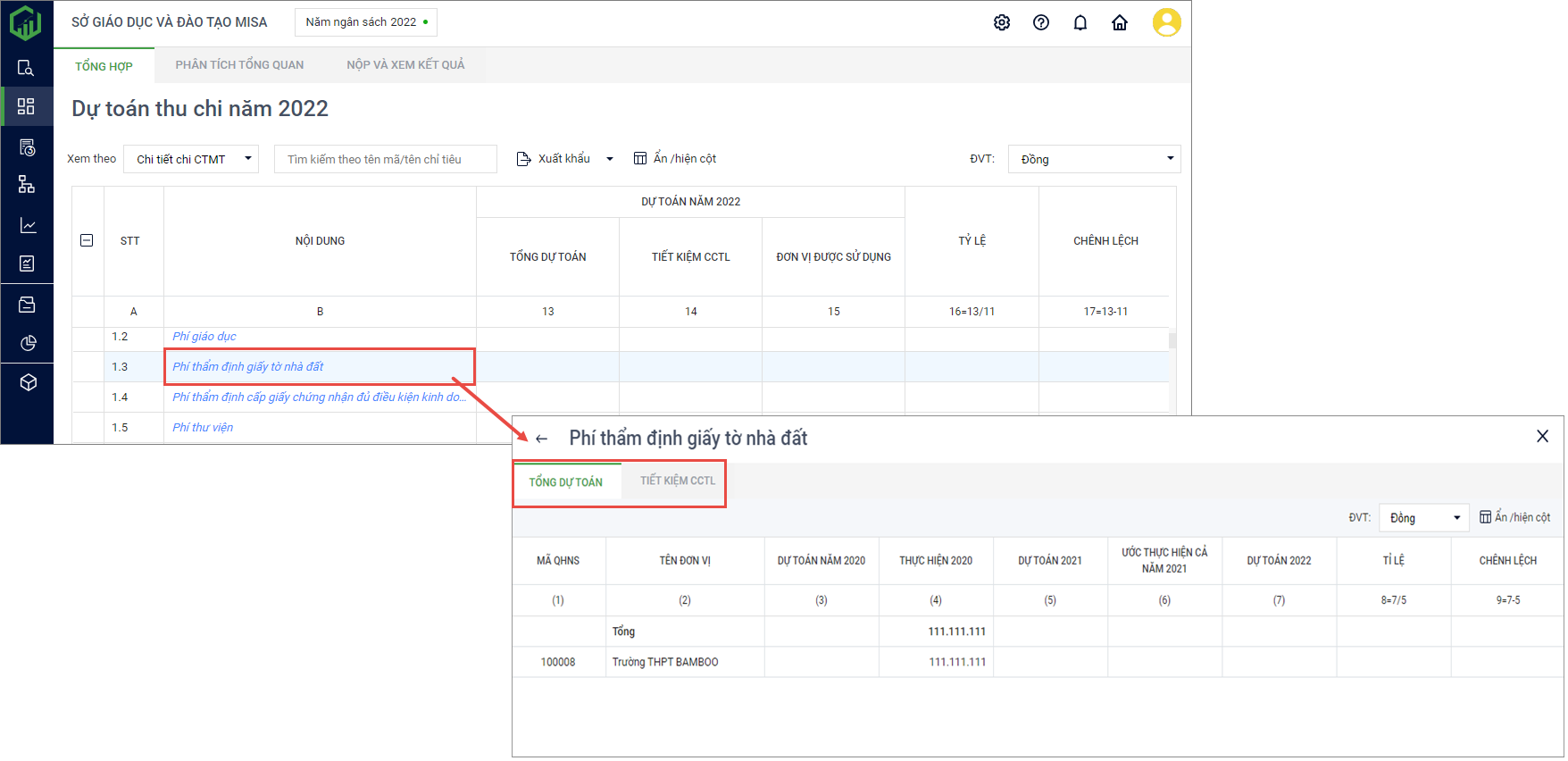The height and width of the screenshot is (761, 1568).
Task: Expand the Xem theo dropdown
Action: tap(191, 159)
